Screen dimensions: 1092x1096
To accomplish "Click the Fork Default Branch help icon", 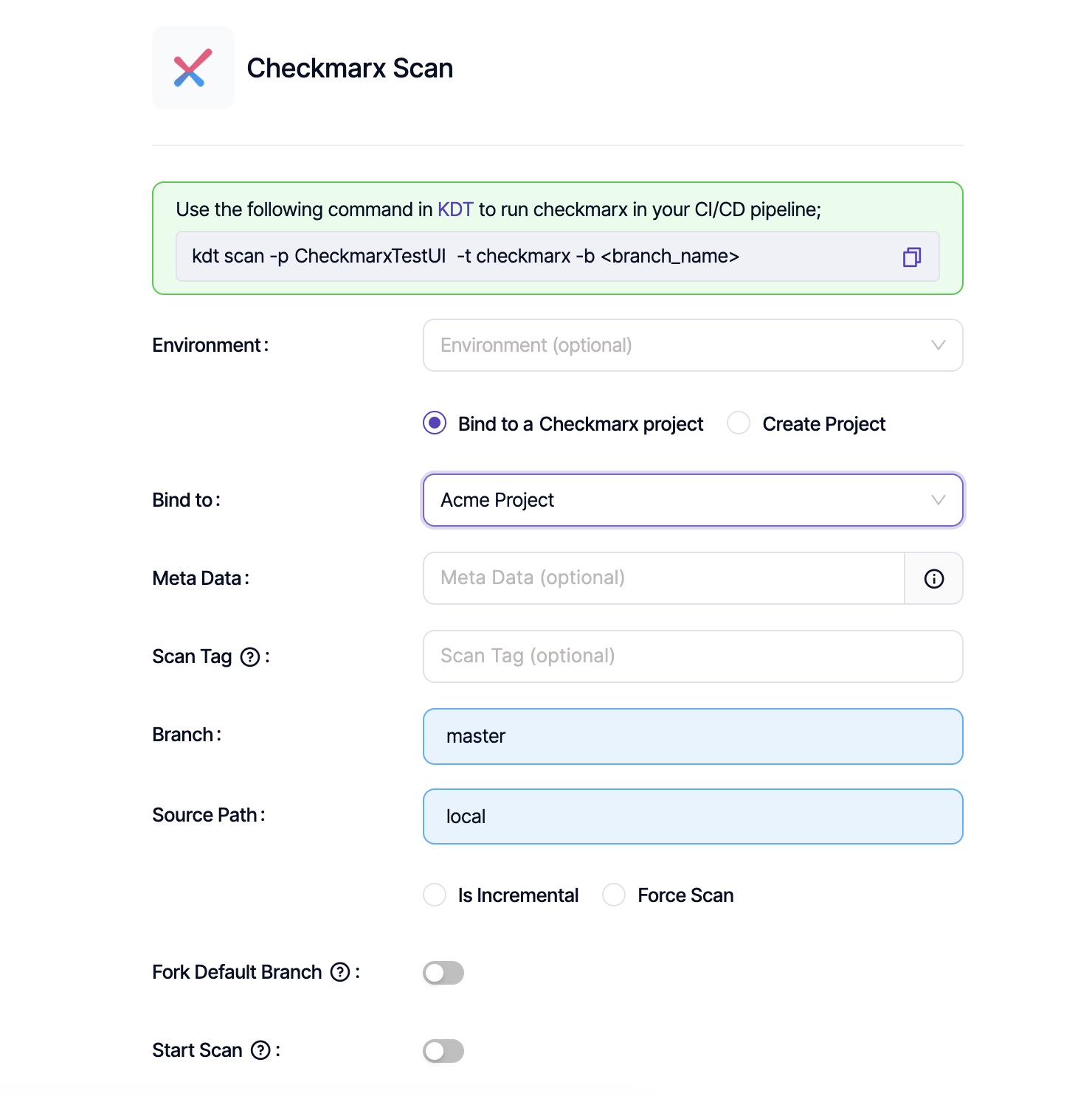I will click(340, 973).
